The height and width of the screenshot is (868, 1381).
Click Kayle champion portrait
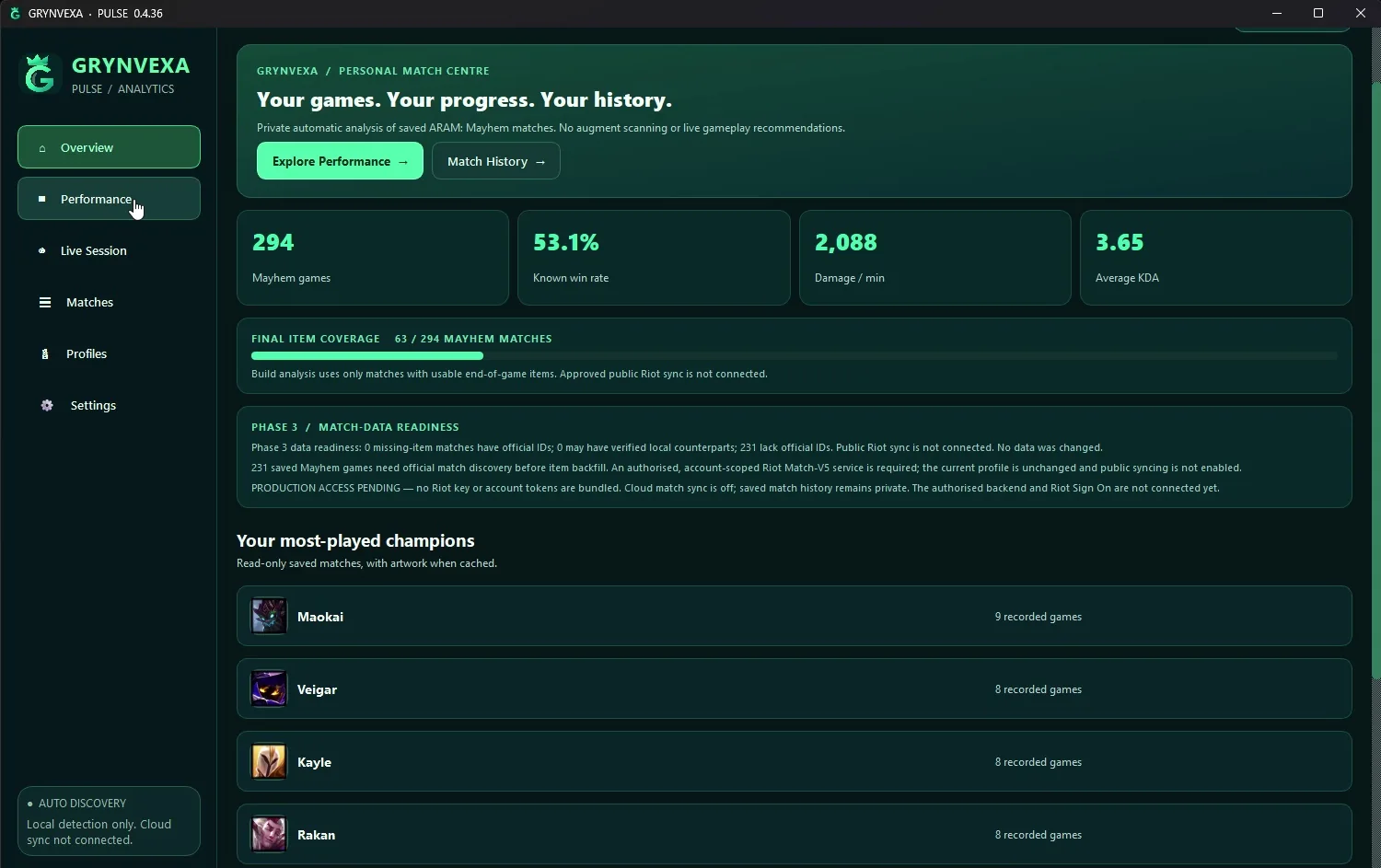tap(269, 762)
